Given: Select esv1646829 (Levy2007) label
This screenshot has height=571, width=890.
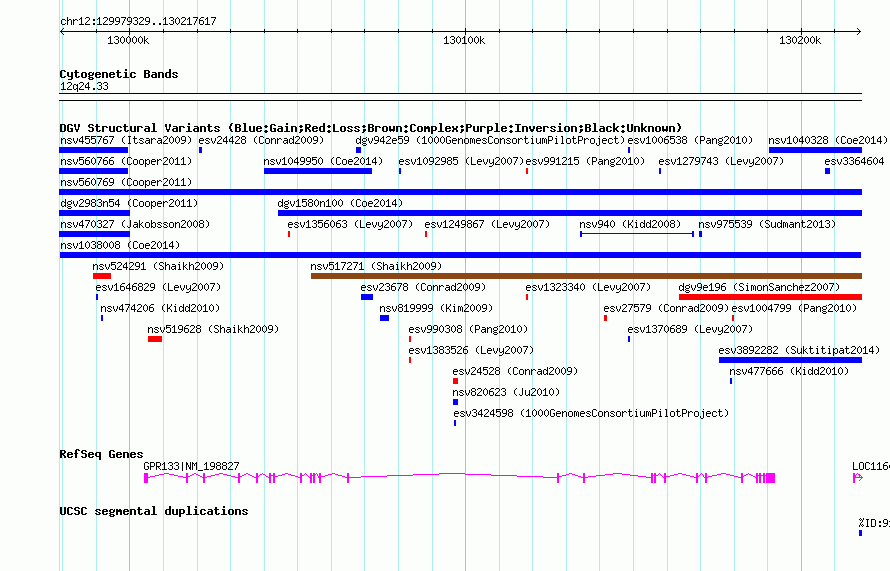Looking at the screenshot, I should pos(158,287).
